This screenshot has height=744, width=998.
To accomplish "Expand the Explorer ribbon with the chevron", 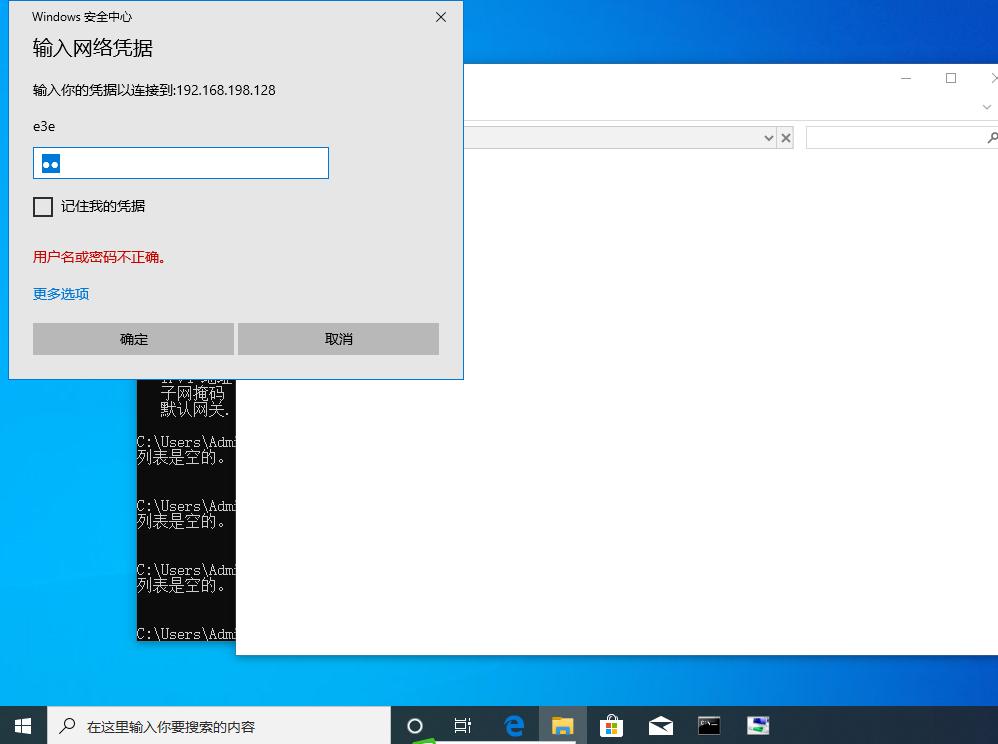I will pos(987,106).
